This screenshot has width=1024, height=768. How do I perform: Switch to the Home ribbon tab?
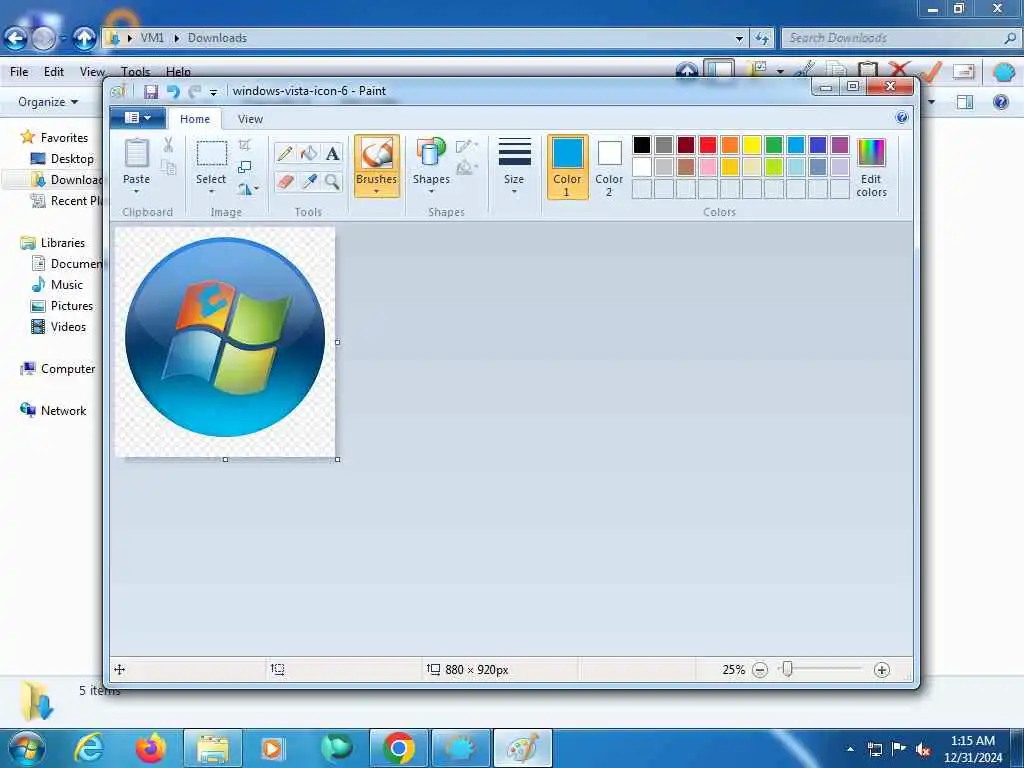195,119
